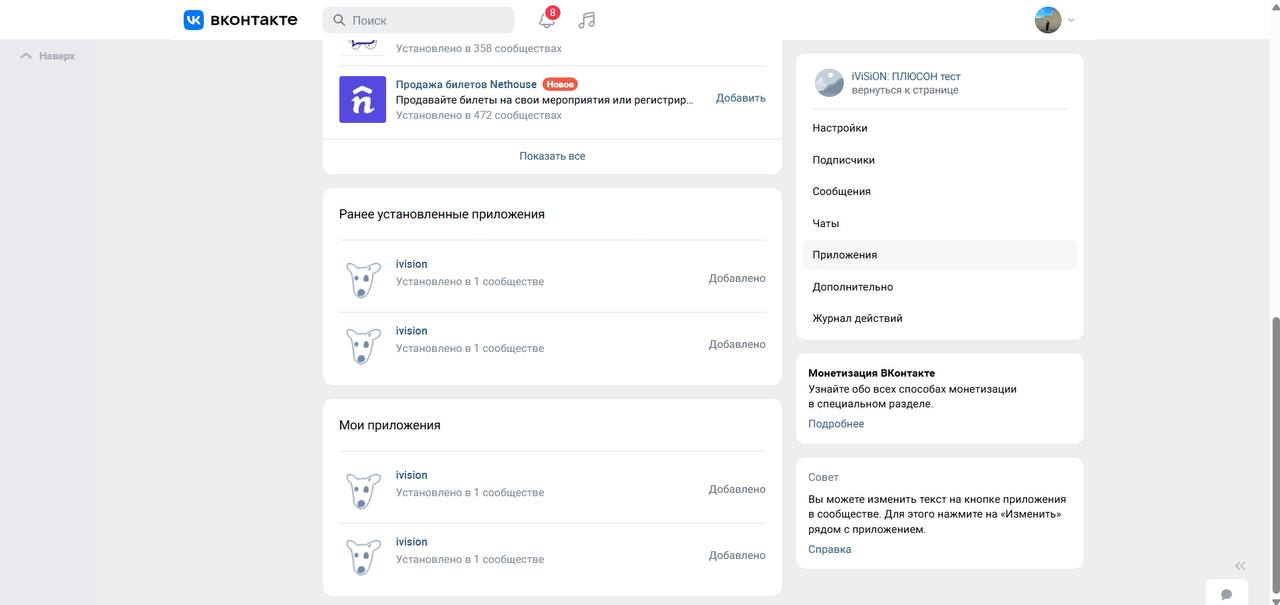Click text Установлено в 358 сообществах
This screenshot has width=1280, height=605.
tap(479, 48)
